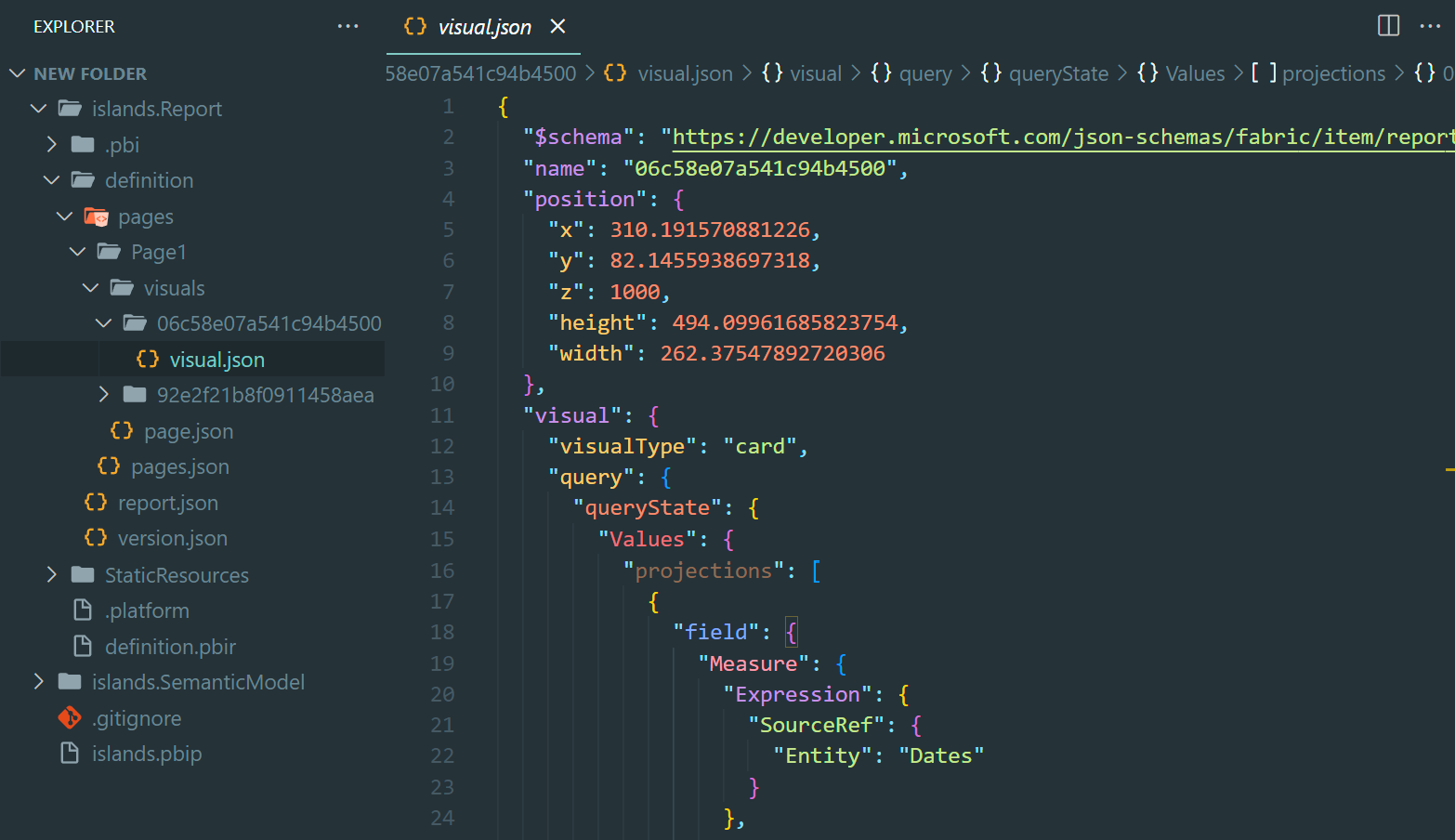Close the visual.json editor tab
Image resolution: width=1455 pixels, height=840 pixels.
tap(557, 27)
